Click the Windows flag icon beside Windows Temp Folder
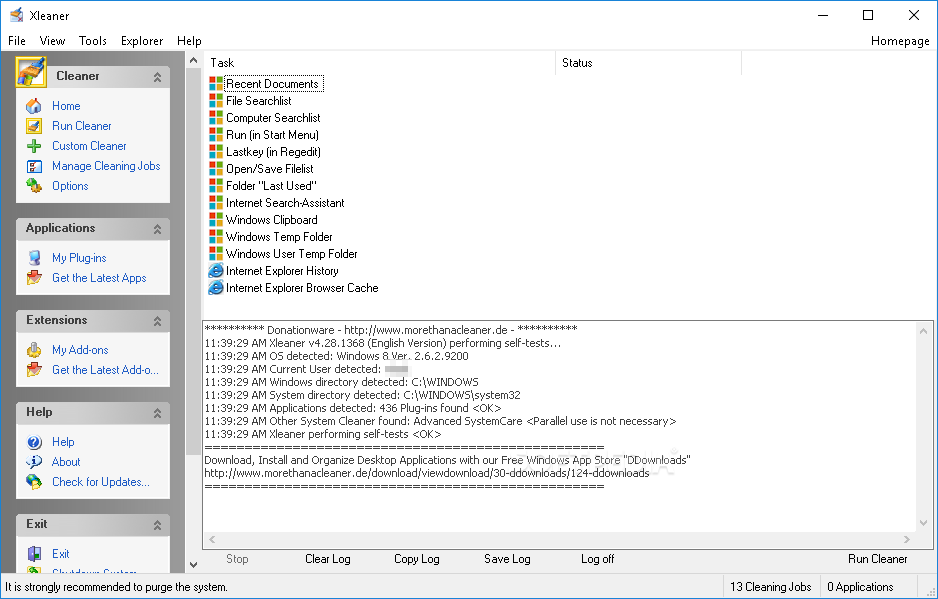Image resolution: width=938 pixels, height=599 pixels. [216, 237]
